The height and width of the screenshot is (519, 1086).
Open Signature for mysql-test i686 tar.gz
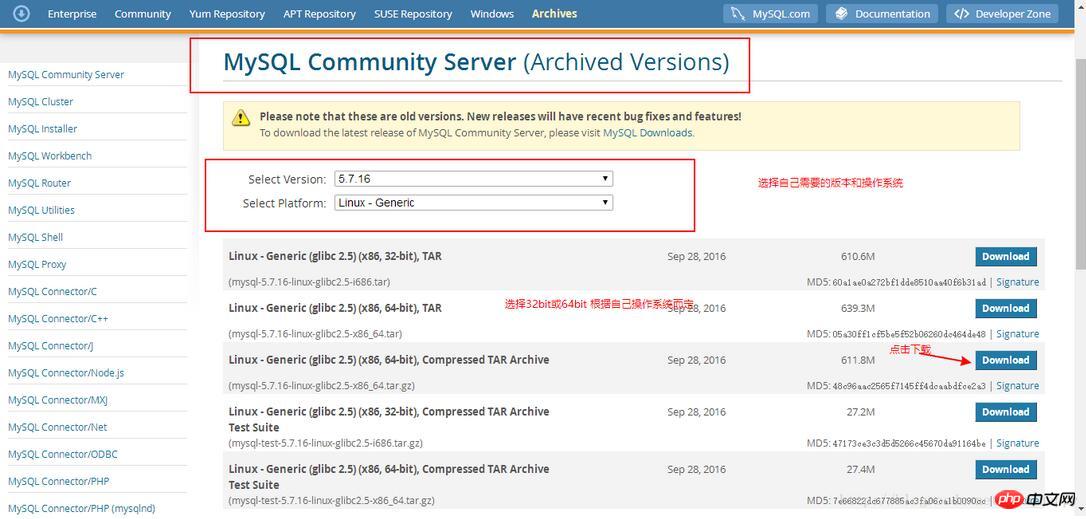(1017, 443)
